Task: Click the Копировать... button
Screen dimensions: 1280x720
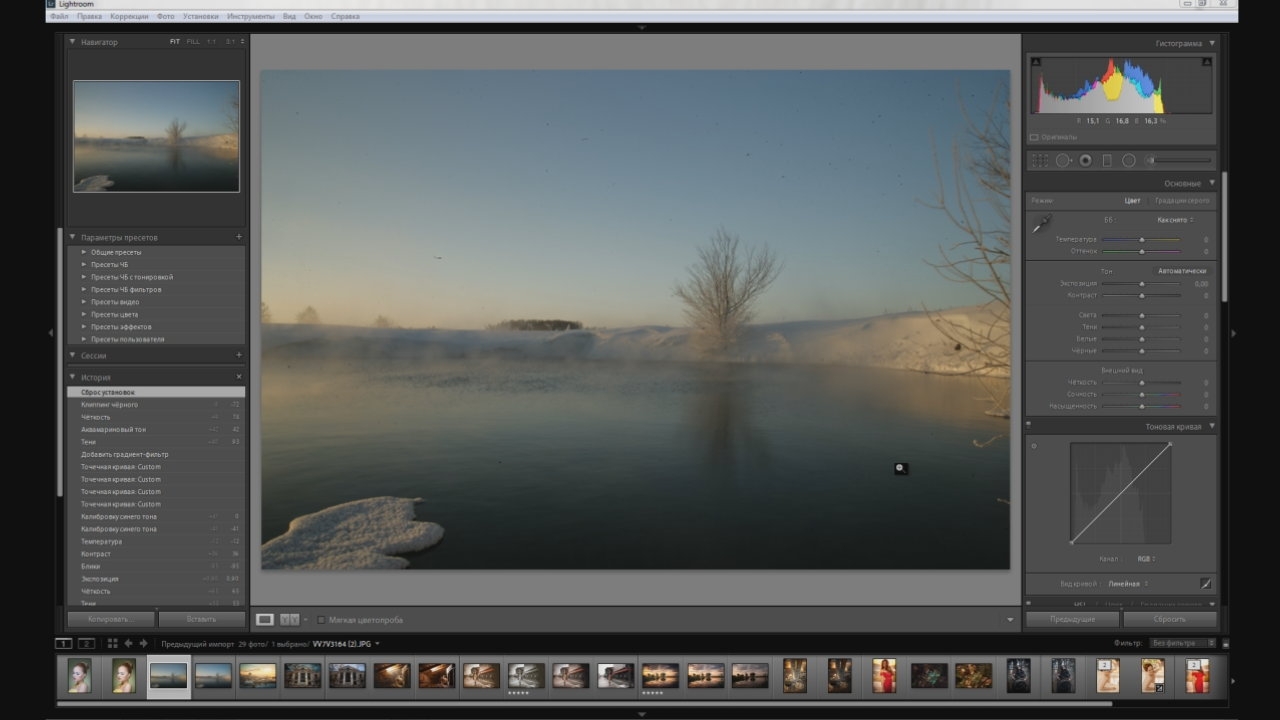Action: (111, 620)
